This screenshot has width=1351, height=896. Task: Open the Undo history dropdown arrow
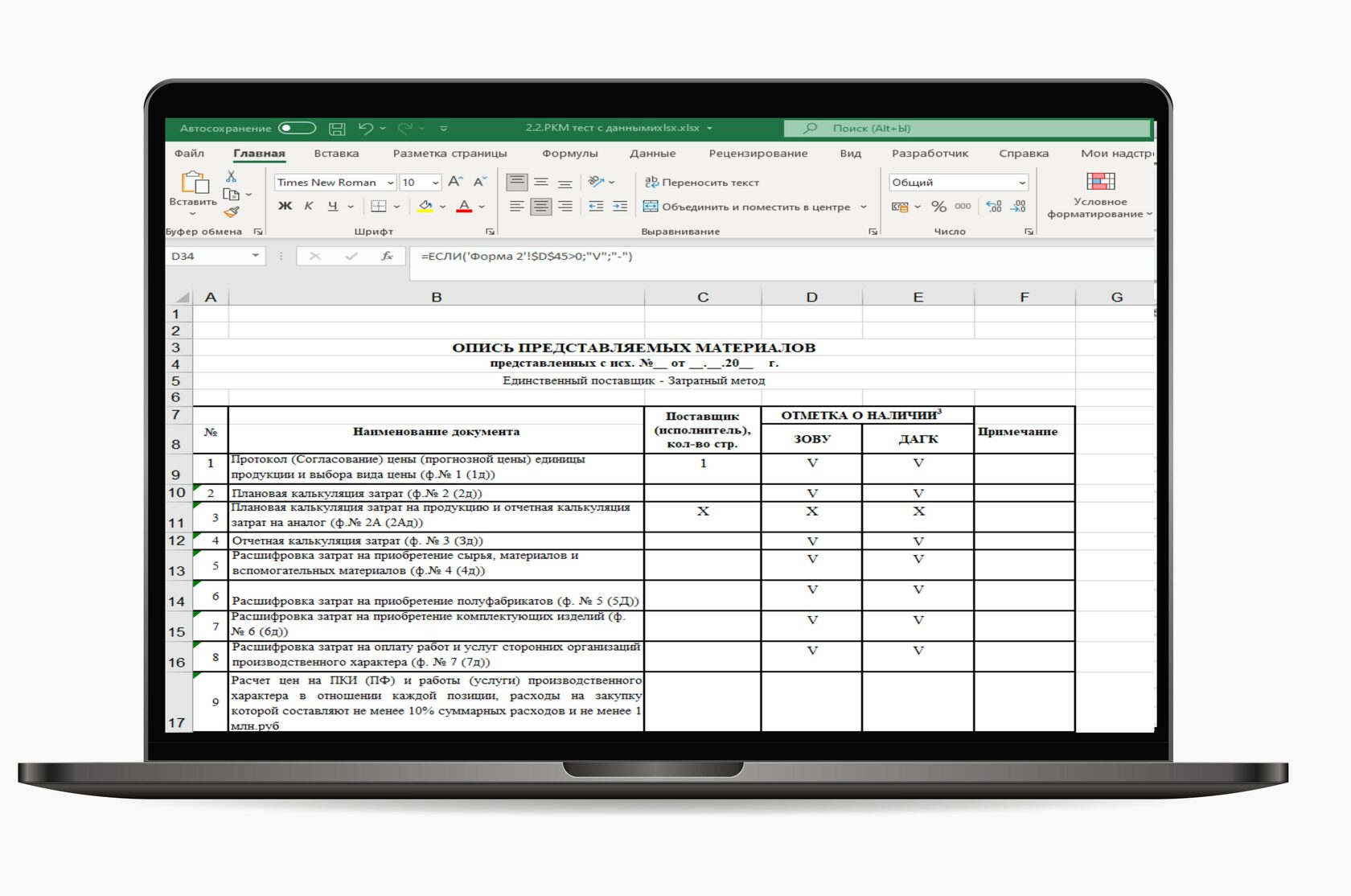point(383,129)
